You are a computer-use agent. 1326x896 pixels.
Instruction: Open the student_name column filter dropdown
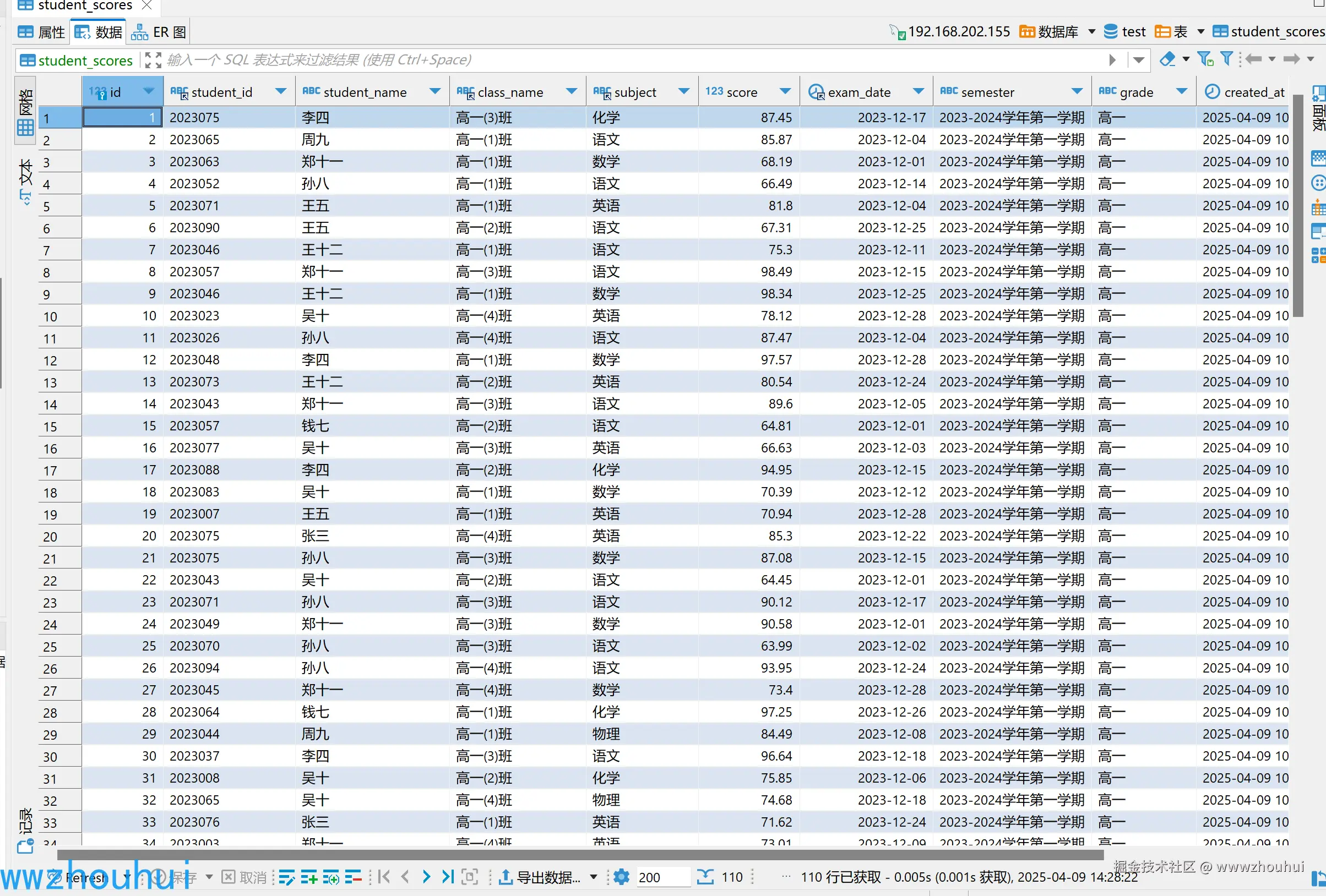tap(436, 92)
